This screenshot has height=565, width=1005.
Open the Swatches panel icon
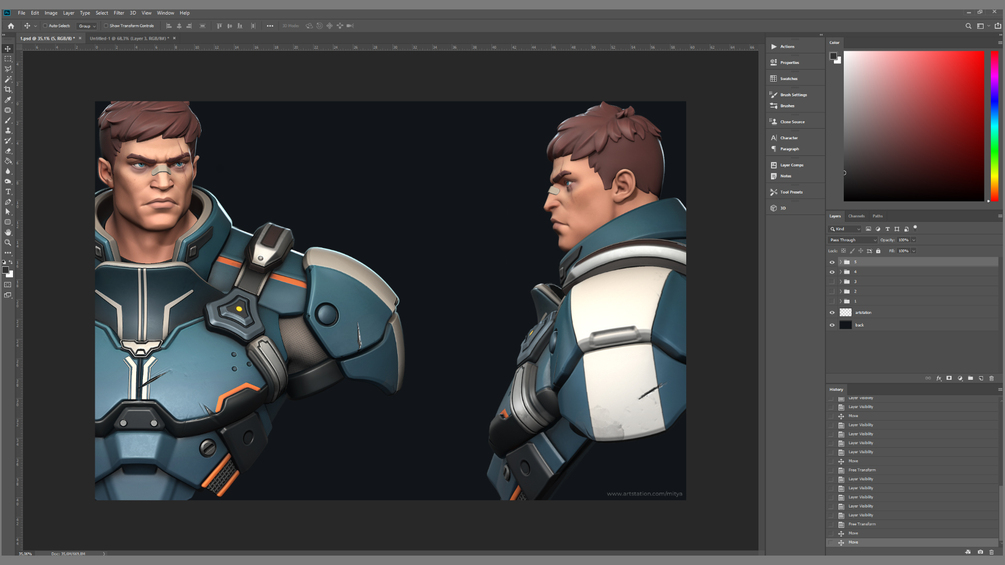click(774, 78)
